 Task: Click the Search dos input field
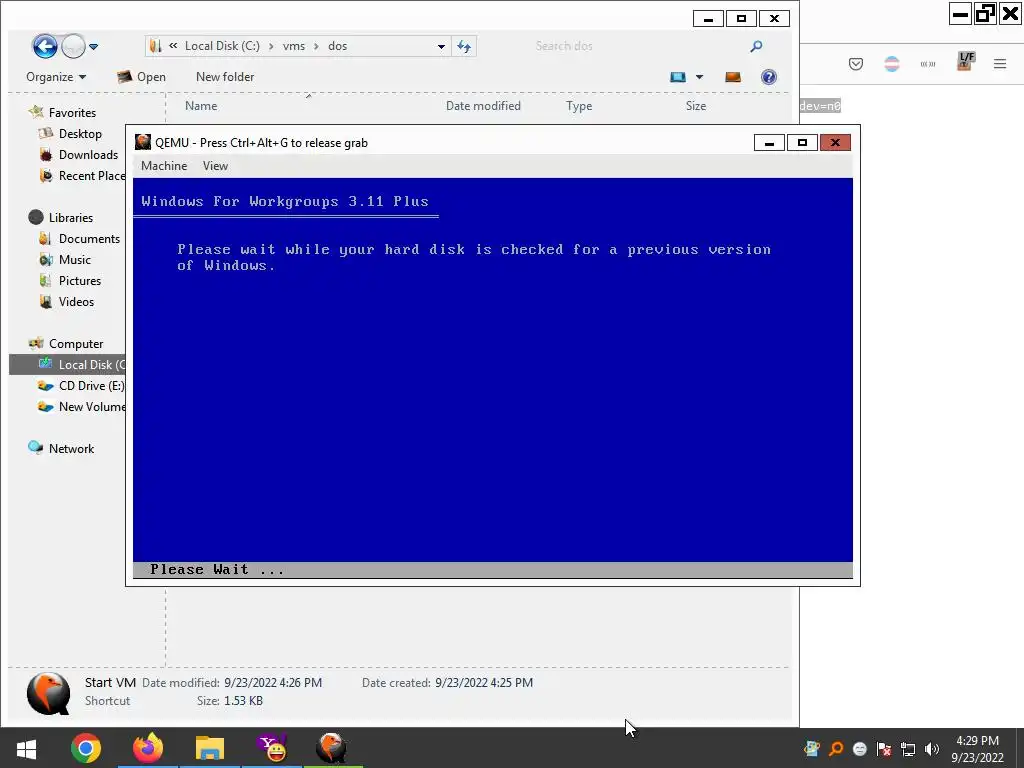pyautogui.click(x=637, y=46)
